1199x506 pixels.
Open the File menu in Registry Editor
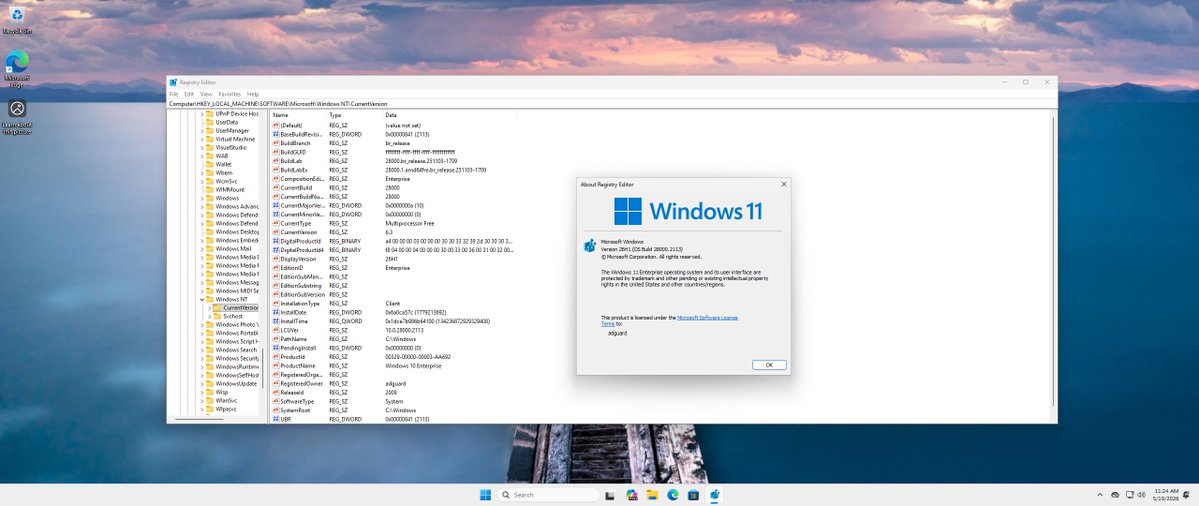tap(174, 94)
